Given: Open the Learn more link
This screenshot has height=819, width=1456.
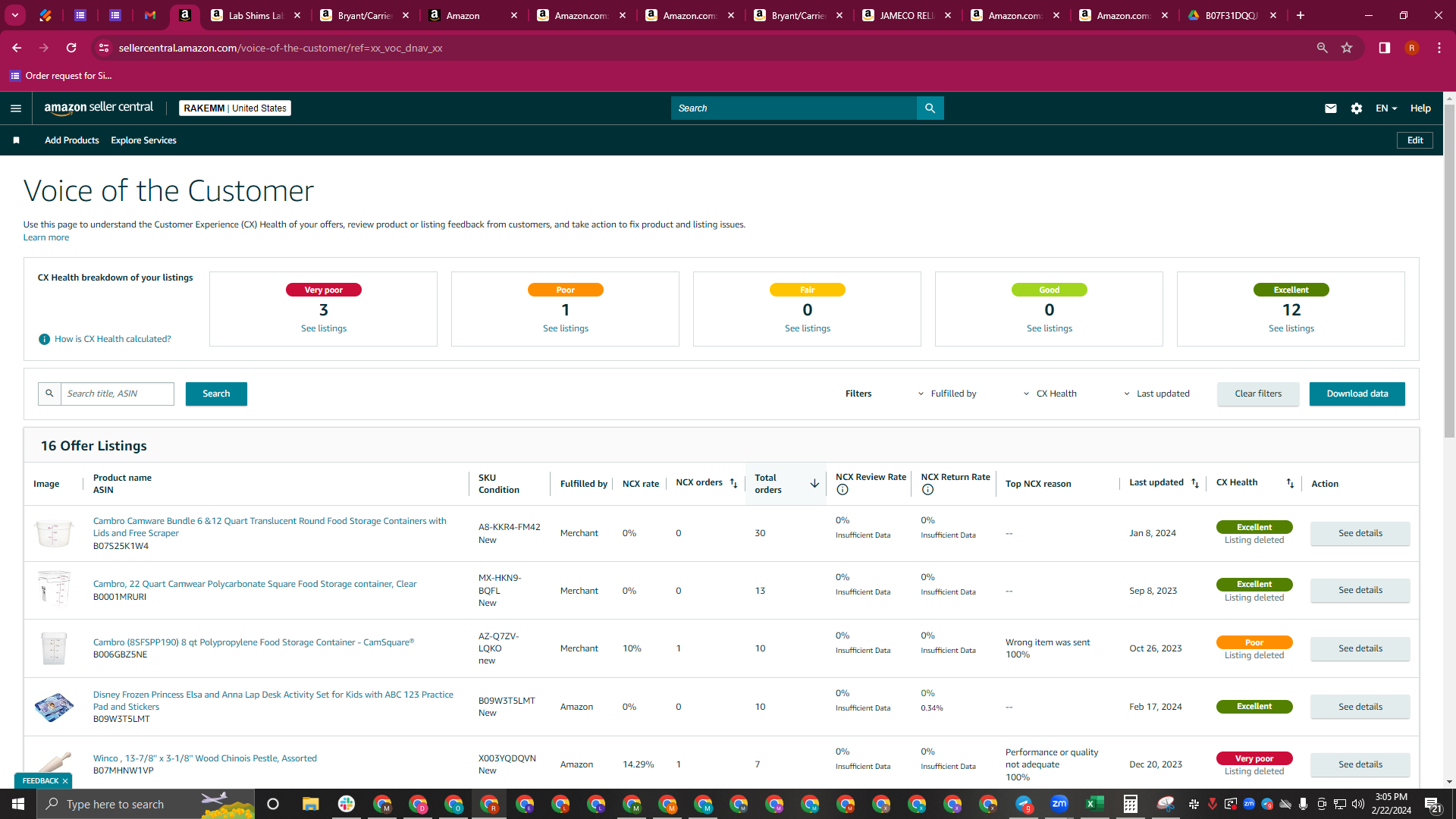Looking at the screenshot, I should click(x=46, y=237).
